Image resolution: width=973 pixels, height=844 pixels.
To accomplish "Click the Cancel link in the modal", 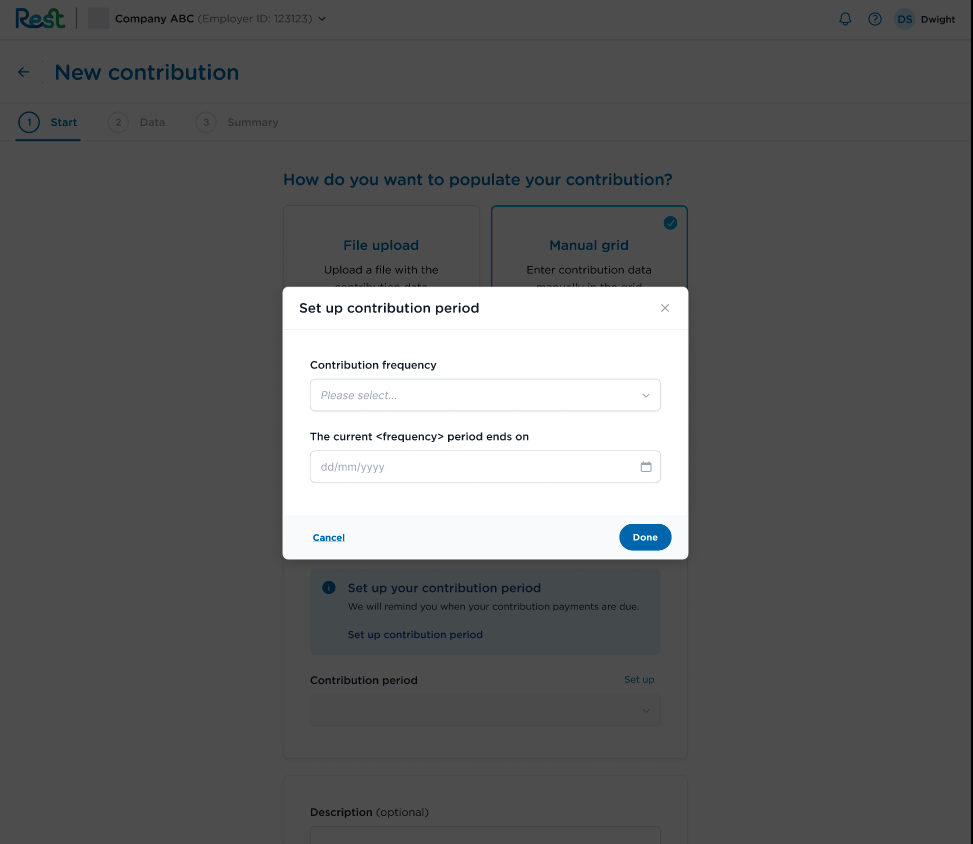I will coord(328,537).
